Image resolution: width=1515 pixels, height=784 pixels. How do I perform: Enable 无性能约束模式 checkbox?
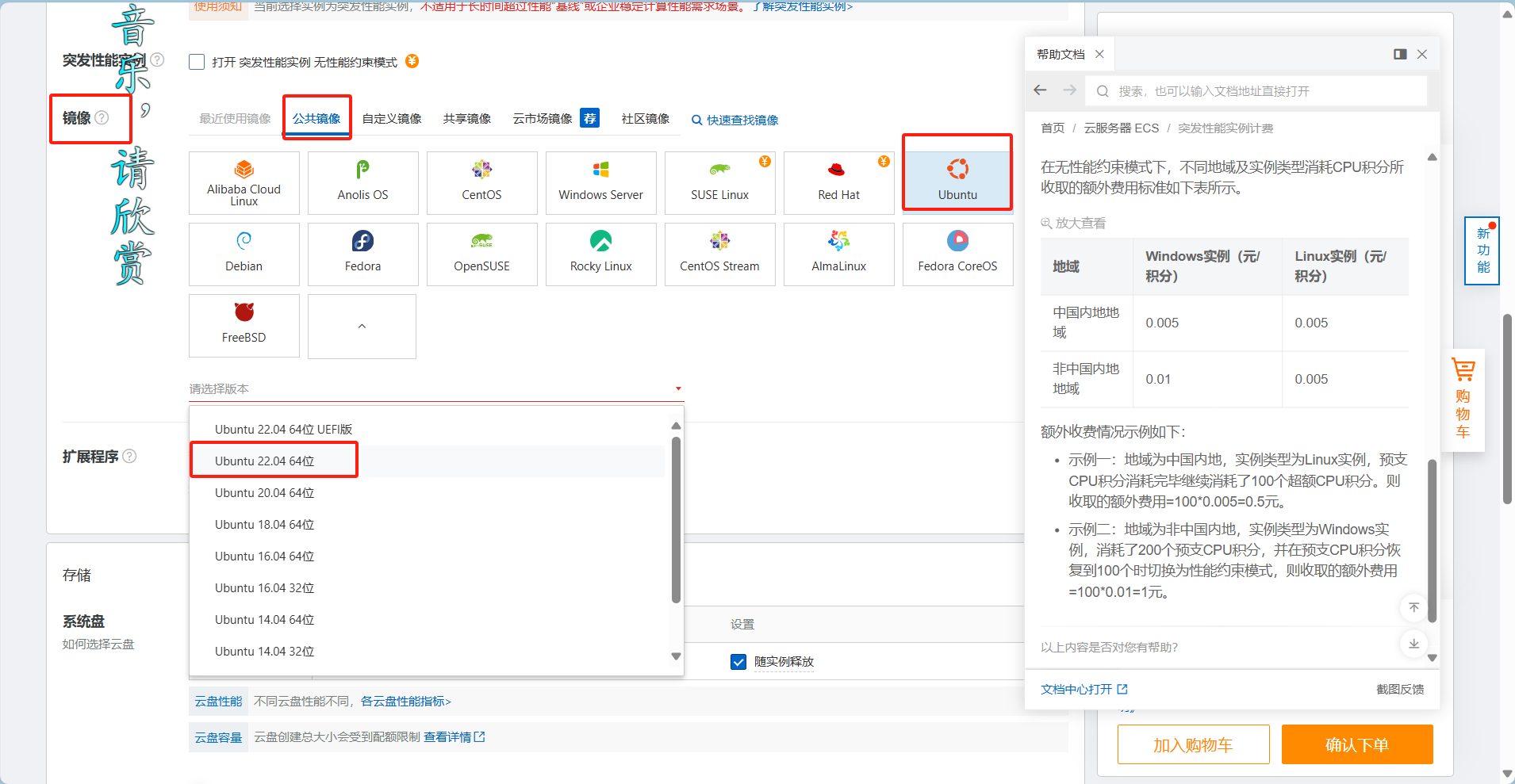pyautogui.click(x=198, y=62)
